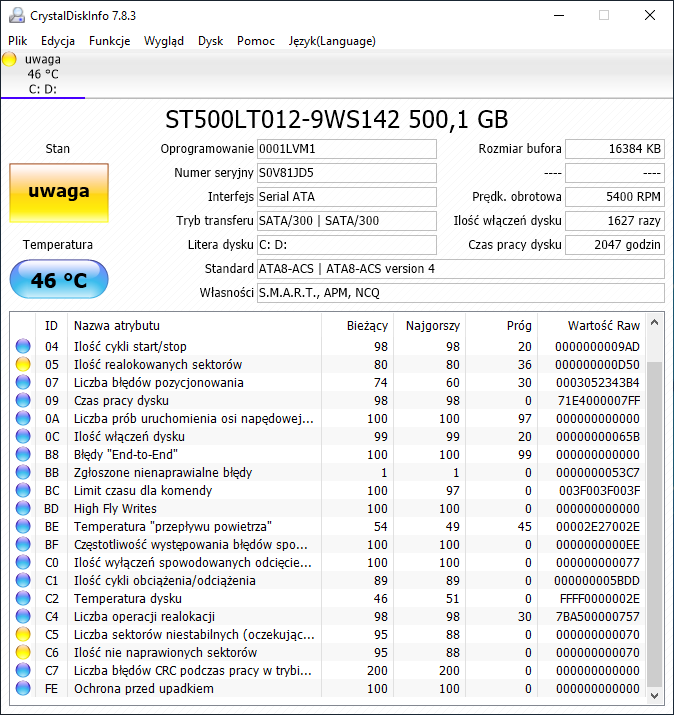Click the status orb next to ID 07
Viewport: 674px width, 715px height.
point(23,383)
